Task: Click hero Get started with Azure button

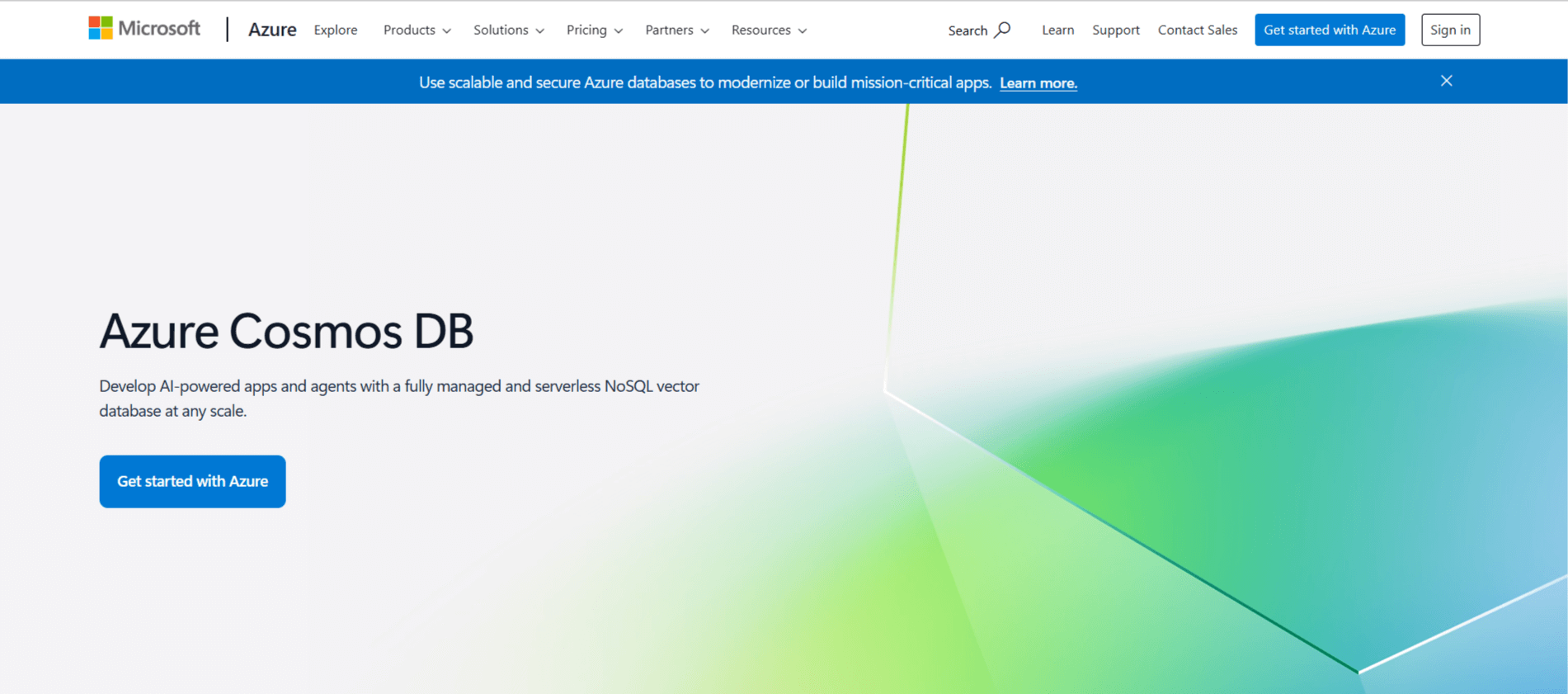Action: point(192,481)
